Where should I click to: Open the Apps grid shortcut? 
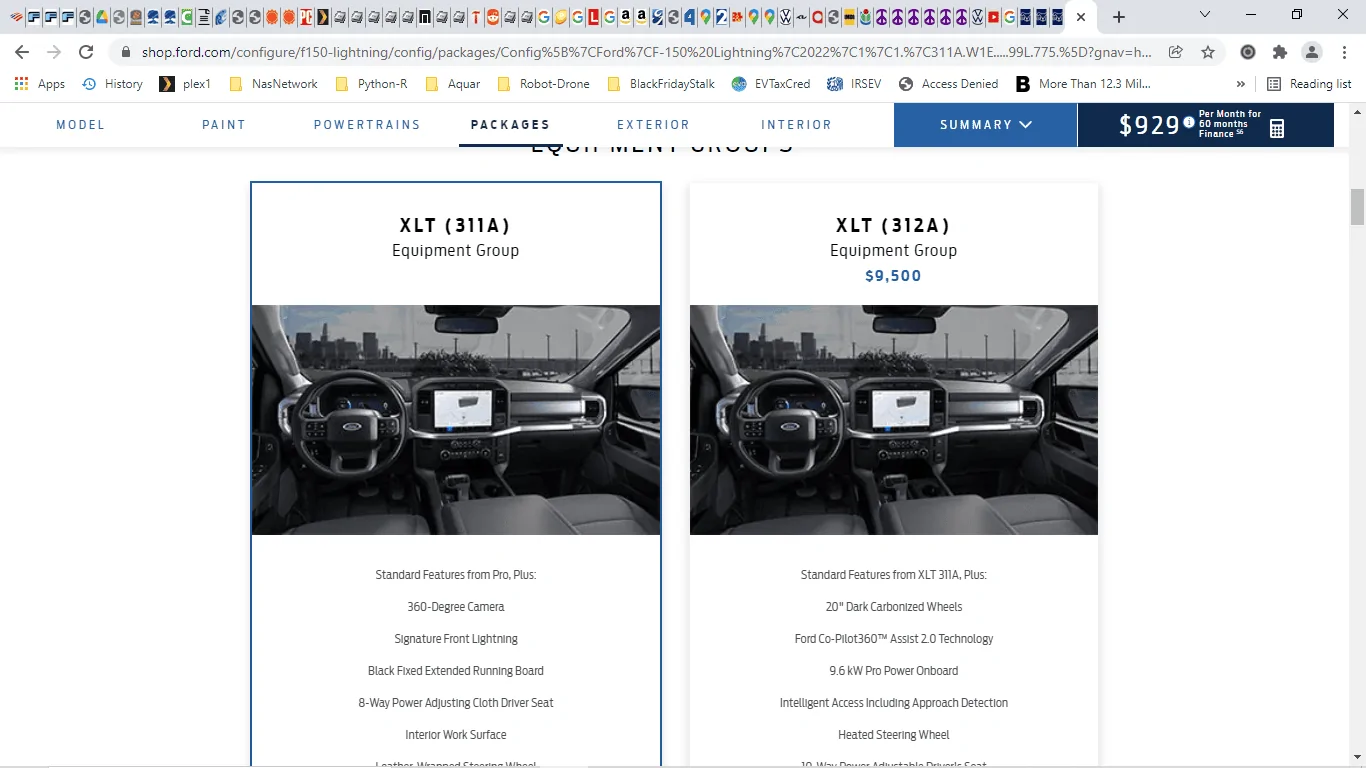click(40, 84)
